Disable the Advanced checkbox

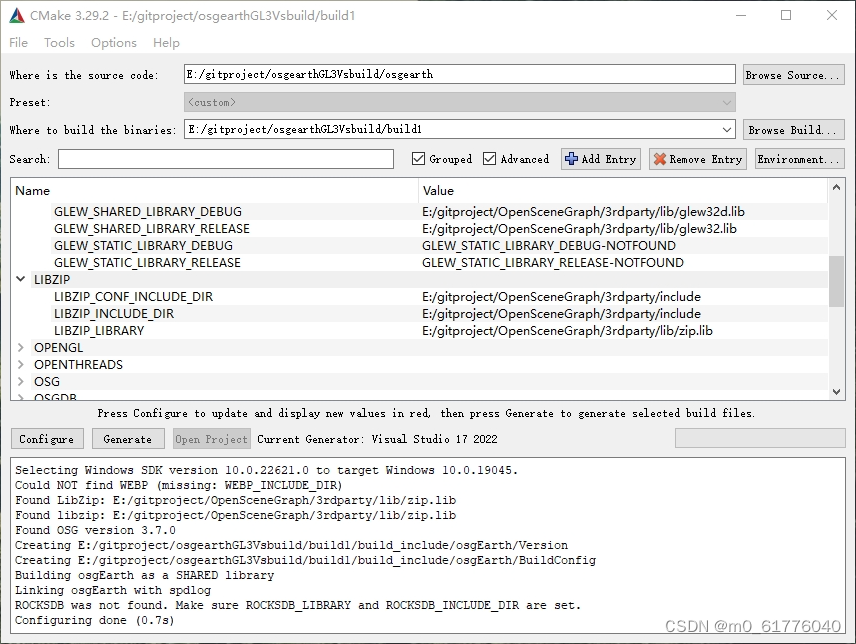(x=489, y=158)
